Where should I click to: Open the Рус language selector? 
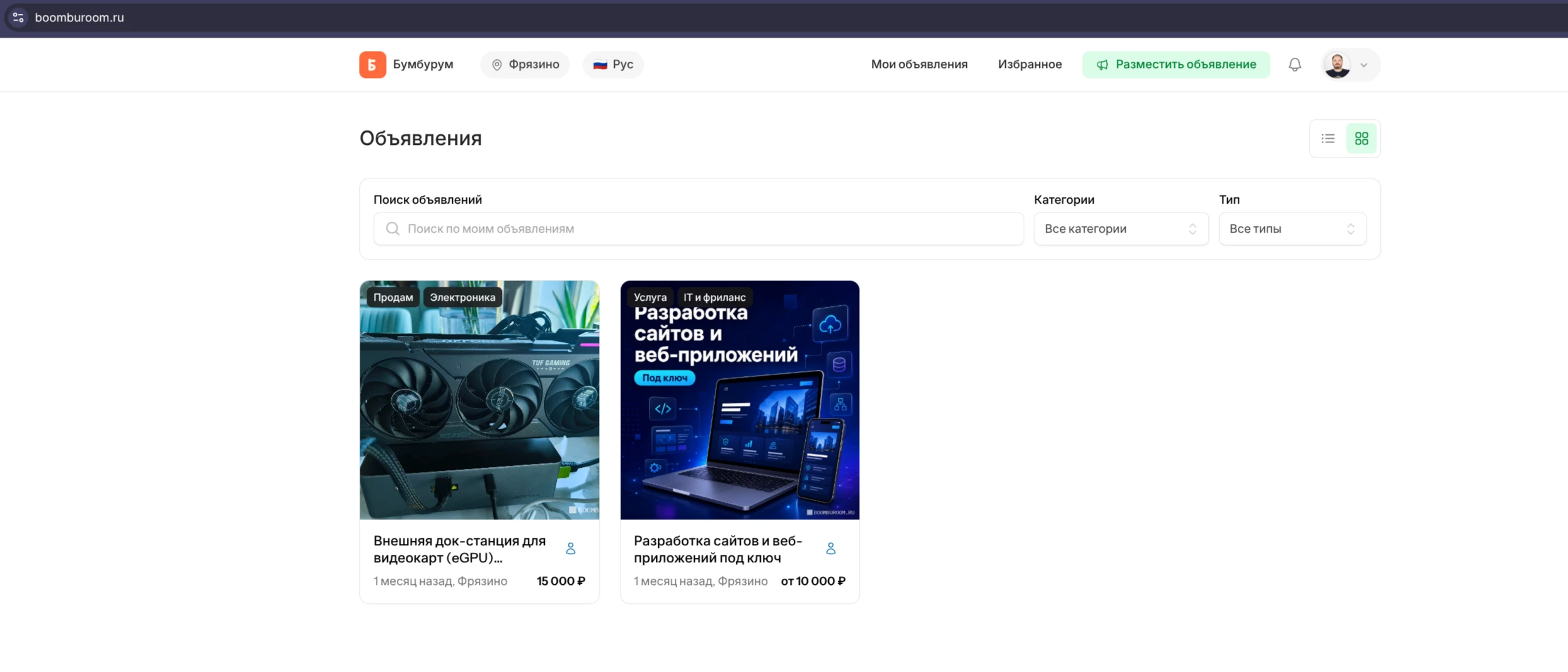tap(613, 64)
